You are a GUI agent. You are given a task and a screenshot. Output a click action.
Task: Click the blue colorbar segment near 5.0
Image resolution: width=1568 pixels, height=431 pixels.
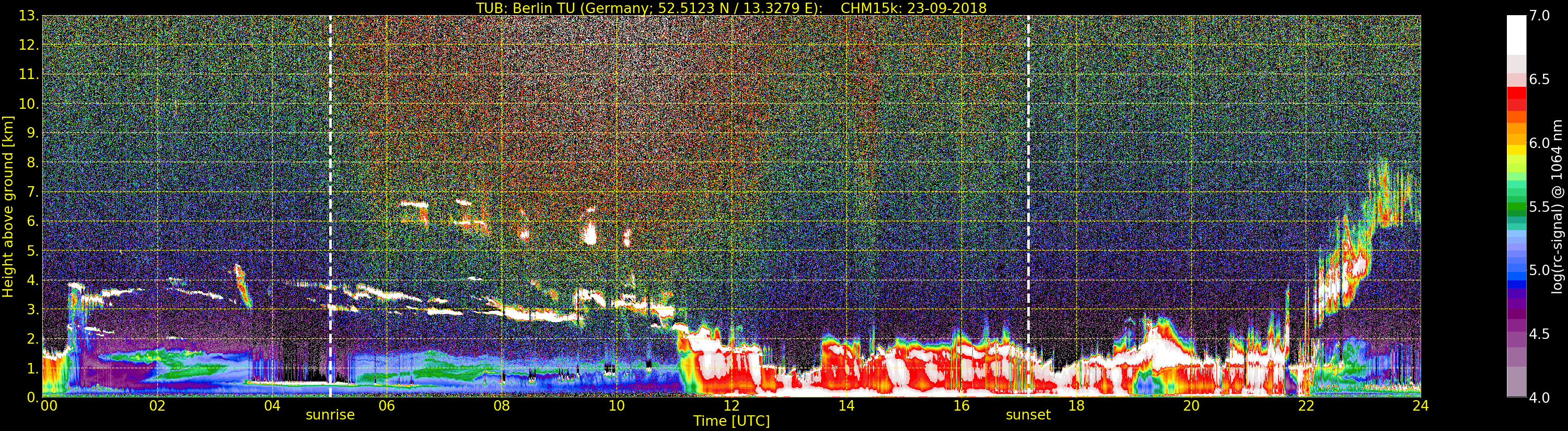(x=1516, y=272)
